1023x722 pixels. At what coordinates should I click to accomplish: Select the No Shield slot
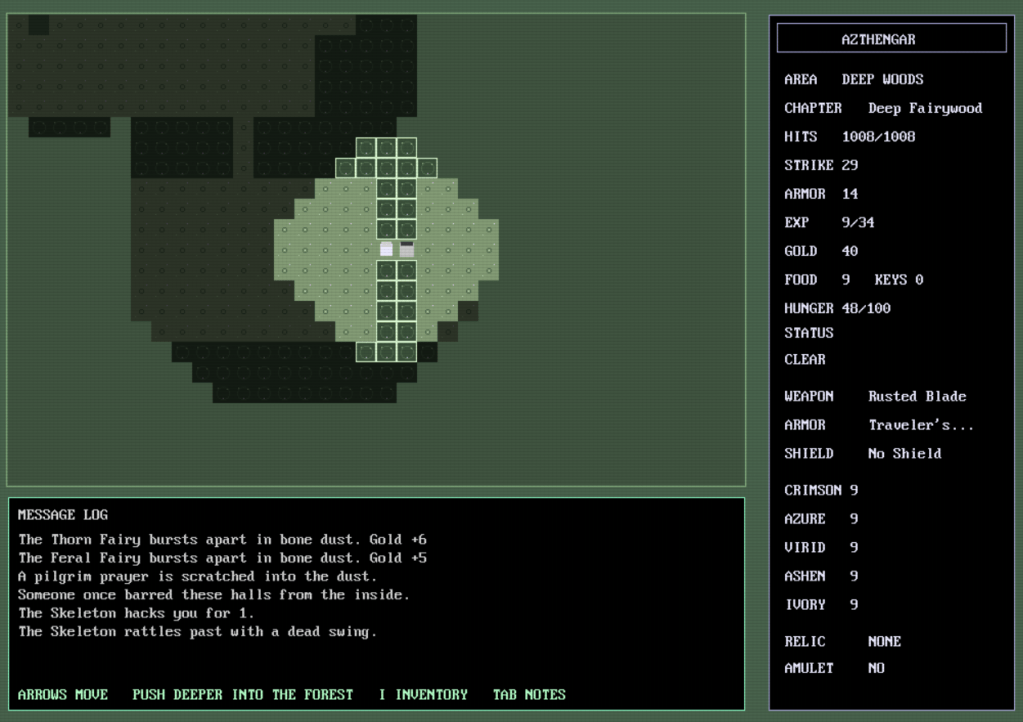pyautogui.click(x=904, y=453)
